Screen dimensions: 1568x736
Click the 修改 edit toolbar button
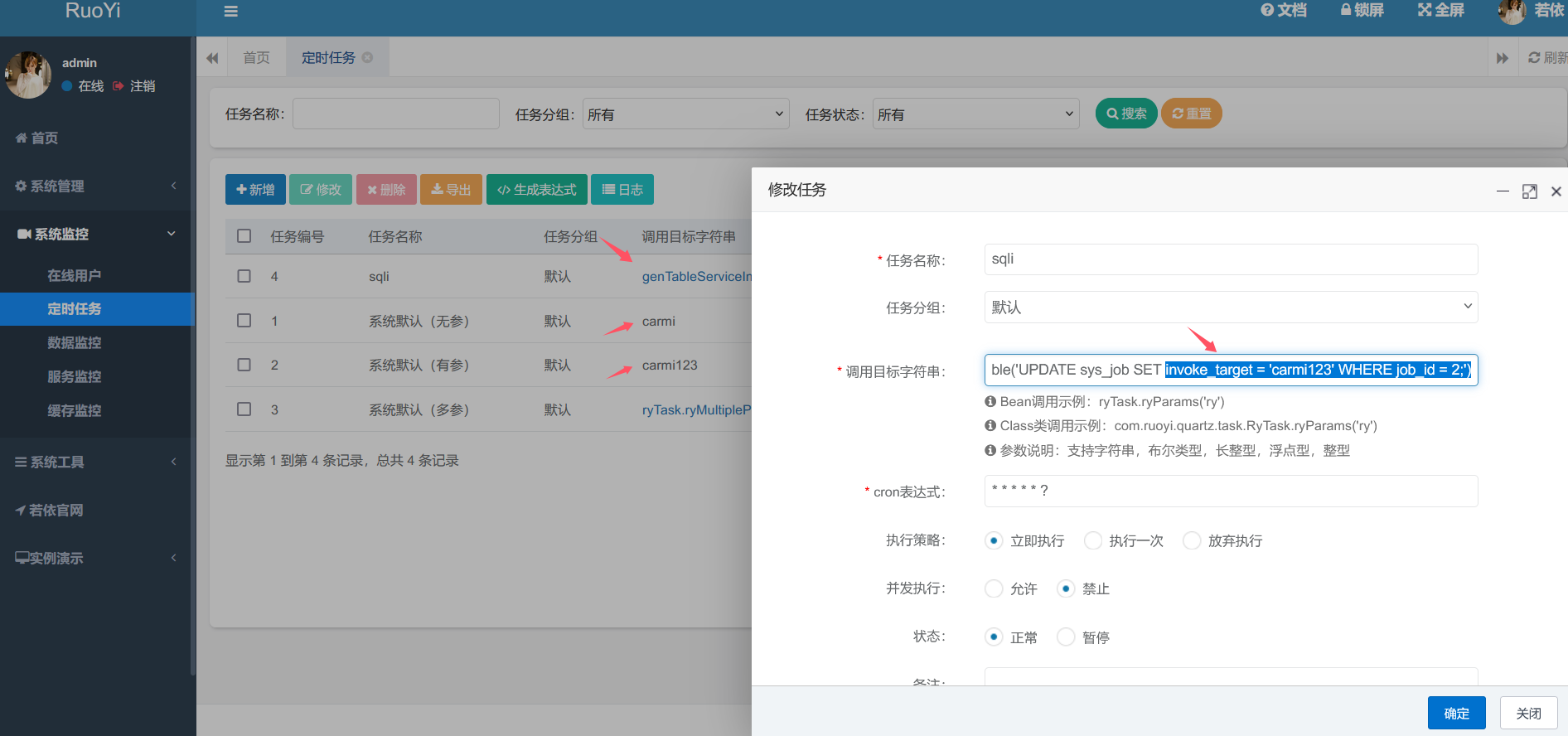pyautogui.click(x=321, y=189)
